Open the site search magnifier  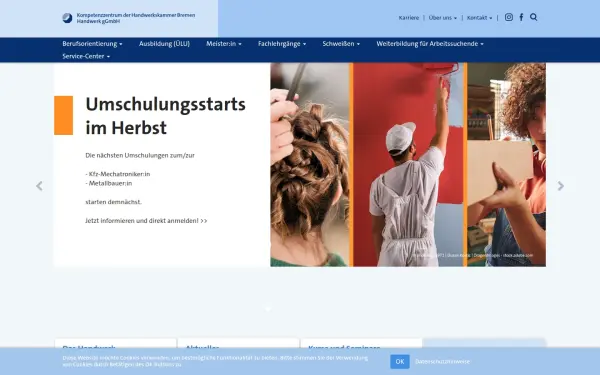point(533,17)
